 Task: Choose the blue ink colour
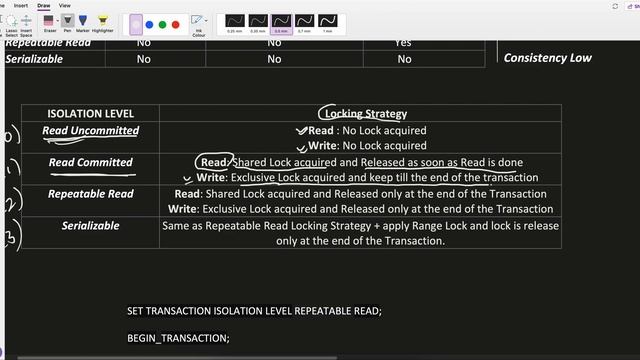pyautogui.click(x=149, y=25)
